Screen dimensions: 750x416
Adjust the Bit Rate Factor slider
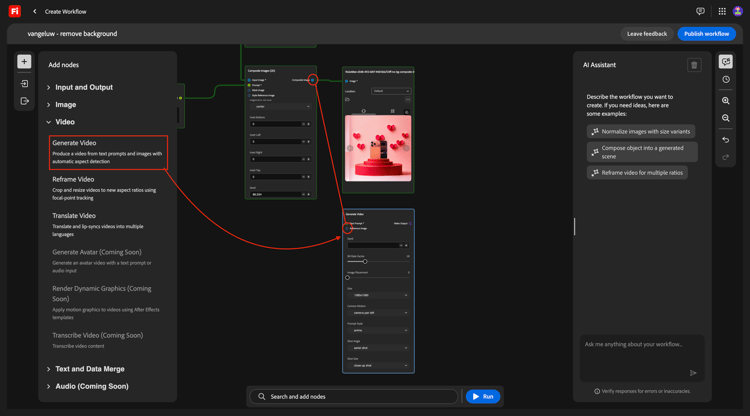(365, 262)
